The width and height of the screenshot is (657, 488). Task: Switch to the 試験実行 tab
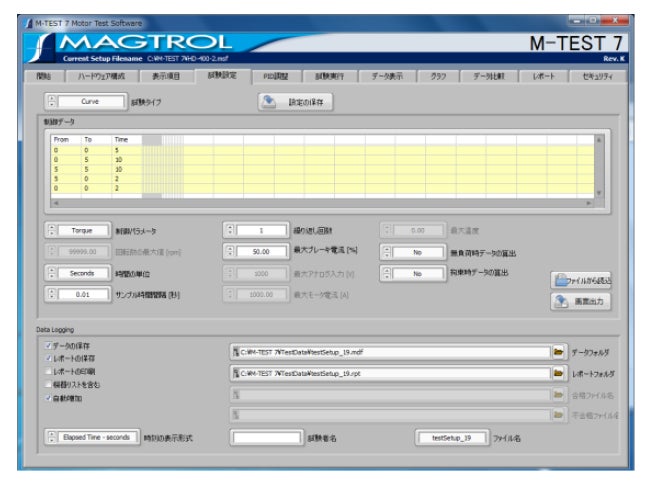point(329,77)
